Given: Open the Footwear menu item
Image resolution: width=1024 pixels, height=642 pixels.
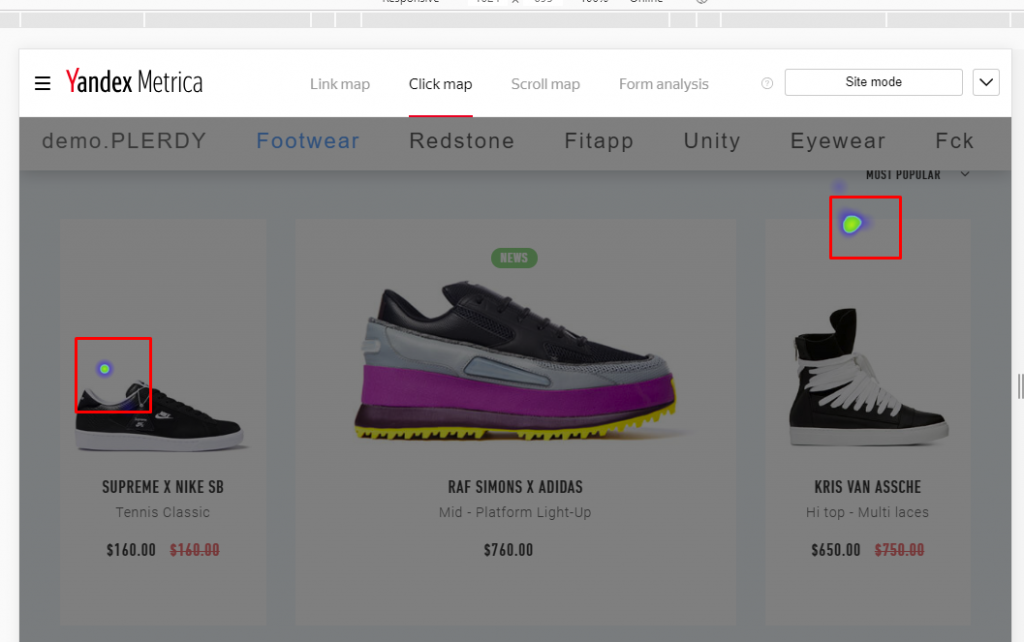Looking at the screenshot, I should click(x=308, y=141).
